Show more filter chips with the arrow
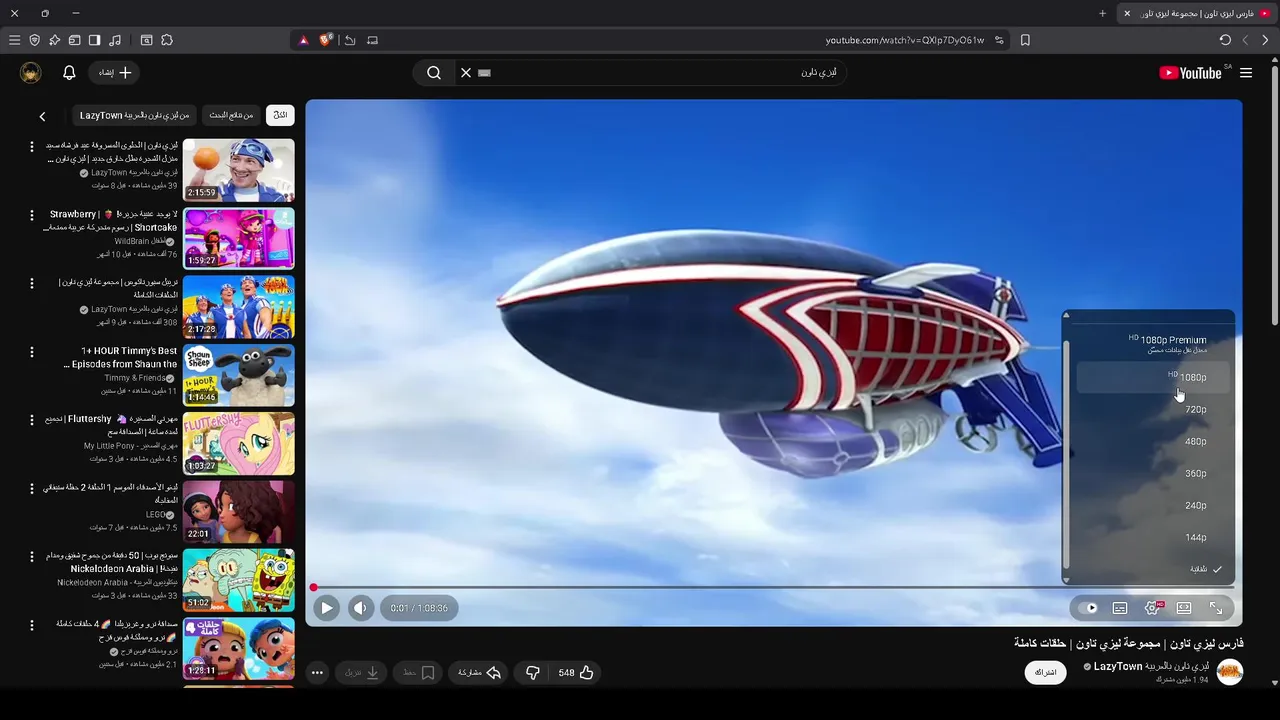The image size is (1280, 720). (42, 116)
